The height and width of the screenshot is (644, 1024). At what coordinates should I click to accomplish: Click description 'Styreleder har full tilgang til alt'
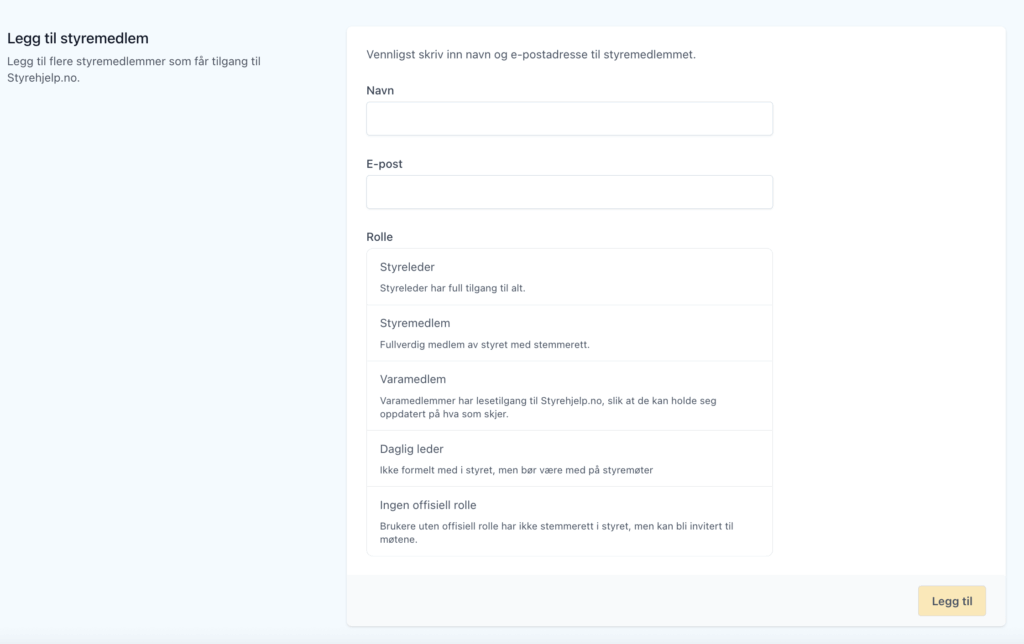point(453,289)
